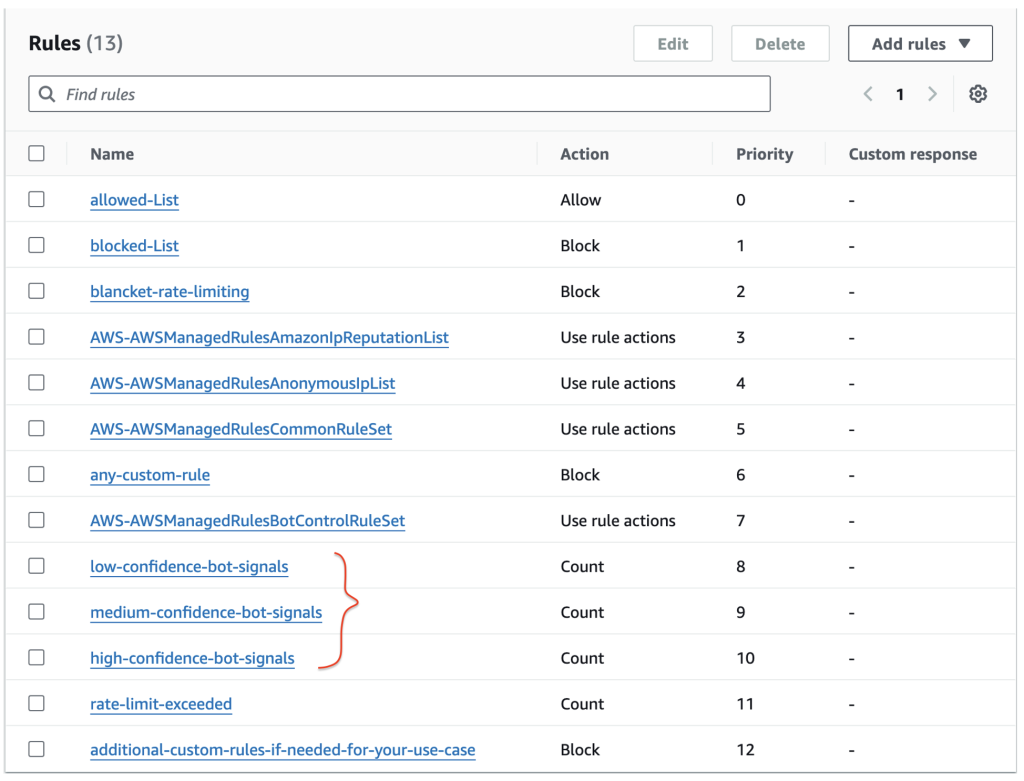
Task: Click the Edit button
Action: click(x=673, y=43)
